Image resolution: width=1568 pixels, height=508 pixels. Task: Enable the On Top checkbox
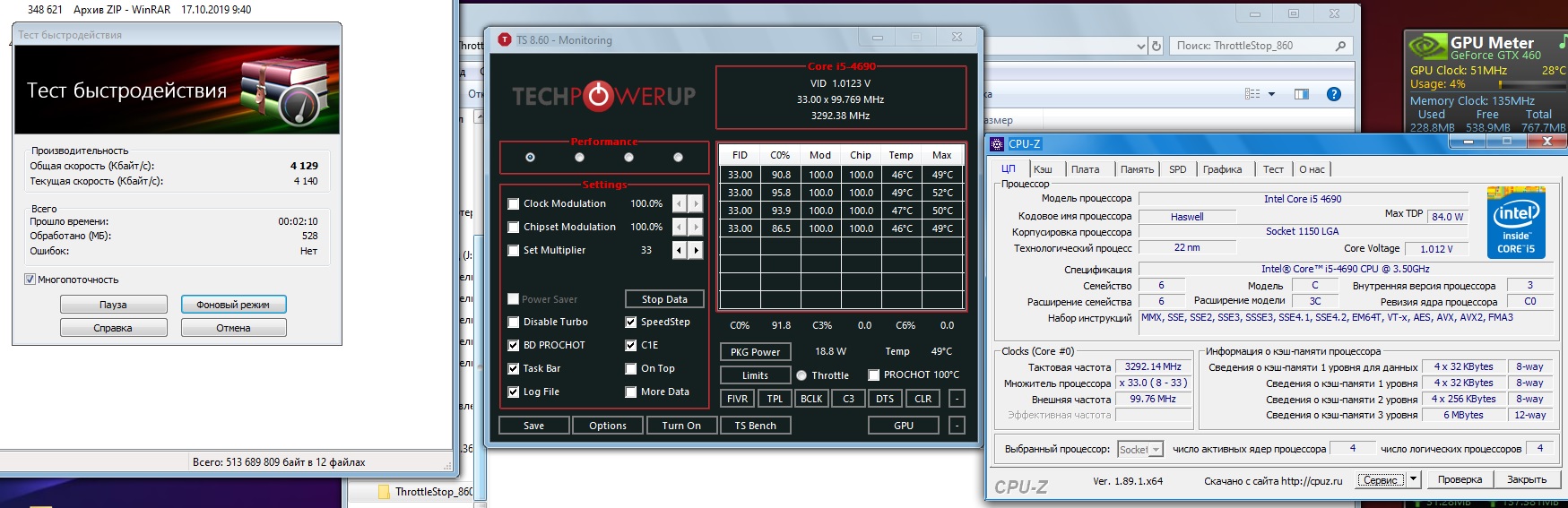631,368
